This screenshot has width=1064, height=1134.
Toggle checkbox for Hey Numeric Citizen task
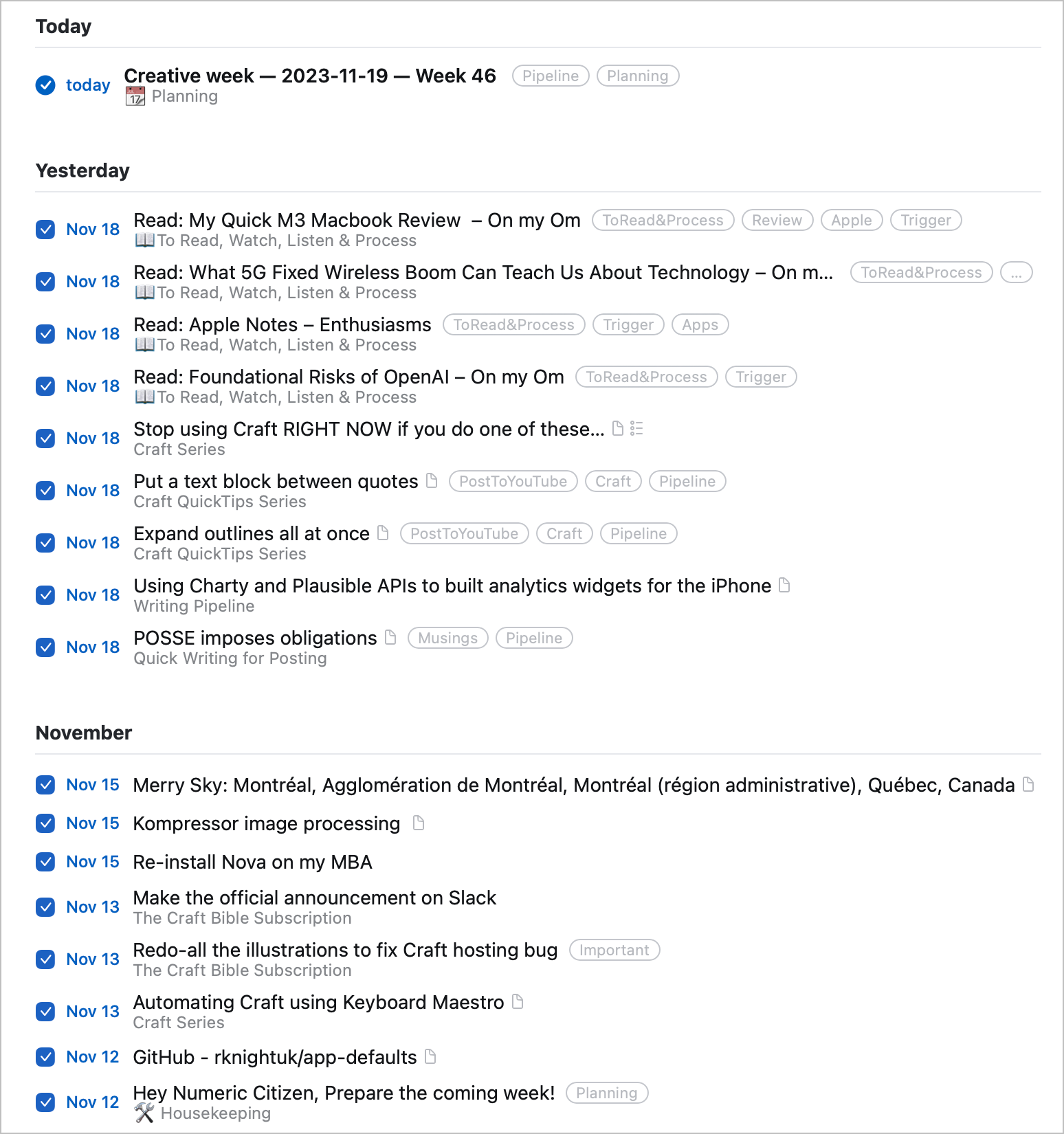pyautogui.click(x=45, y=1102)
